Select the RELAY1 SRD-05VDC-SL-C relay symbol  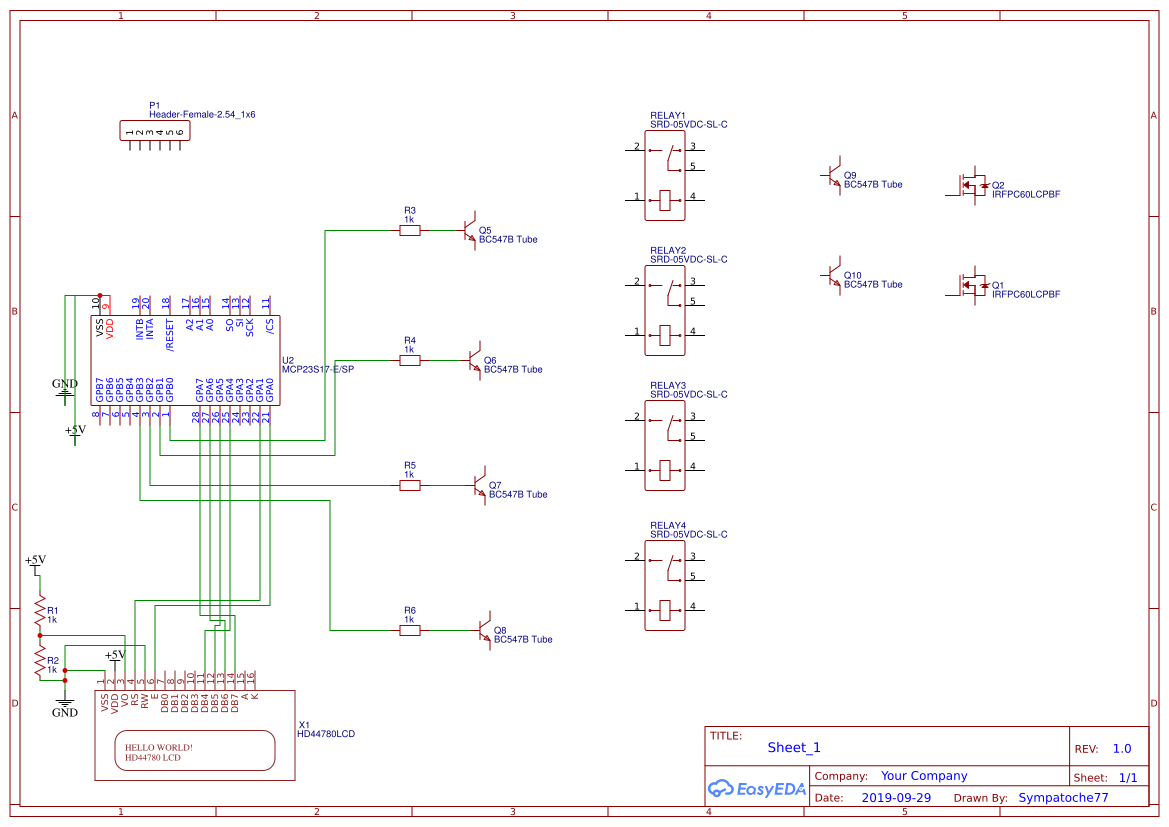(665, 176)
